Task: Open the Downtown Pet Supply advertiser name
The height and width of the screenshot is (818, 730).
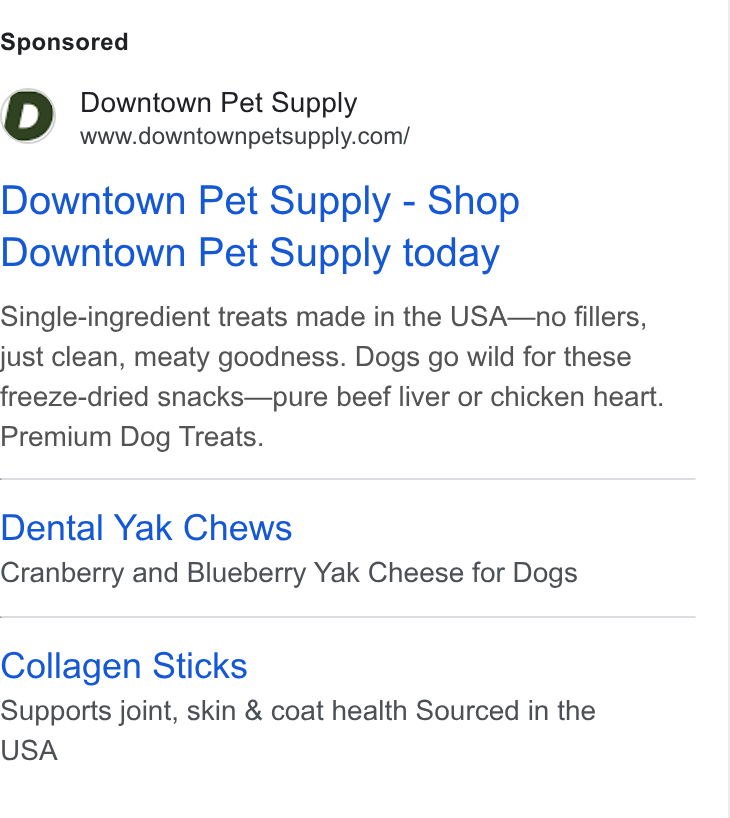Action: pos(219,103)
